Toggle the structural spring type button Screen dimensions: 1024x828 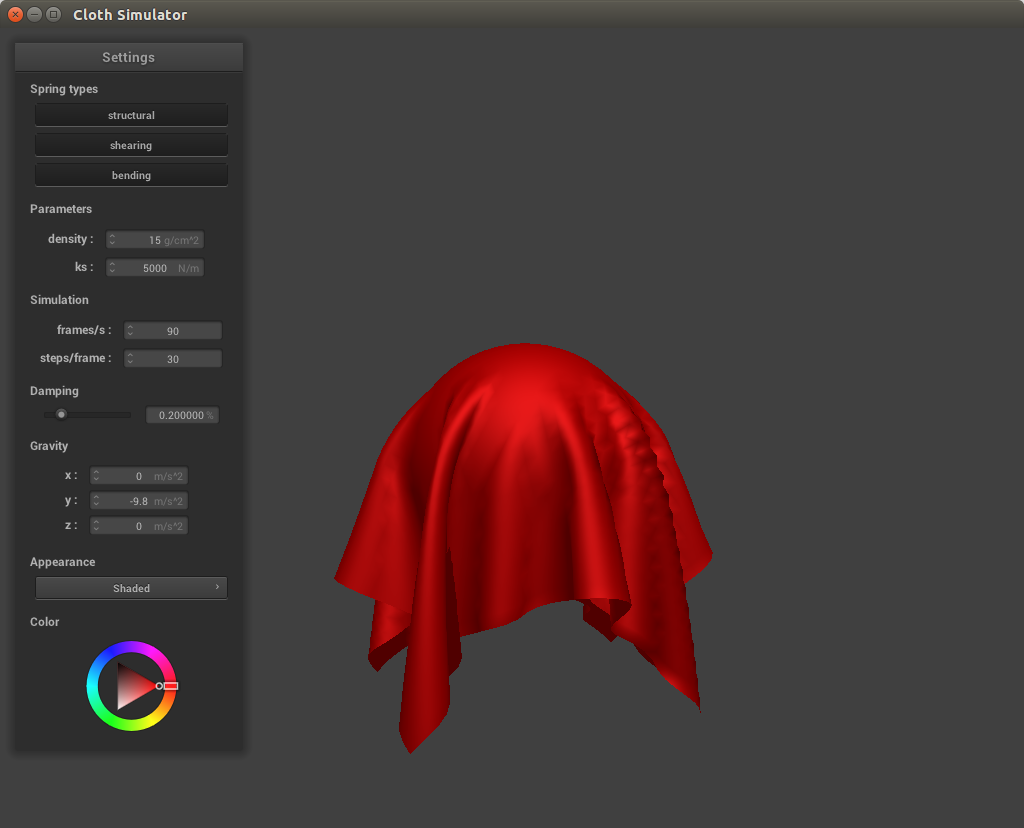coord(131,115)
